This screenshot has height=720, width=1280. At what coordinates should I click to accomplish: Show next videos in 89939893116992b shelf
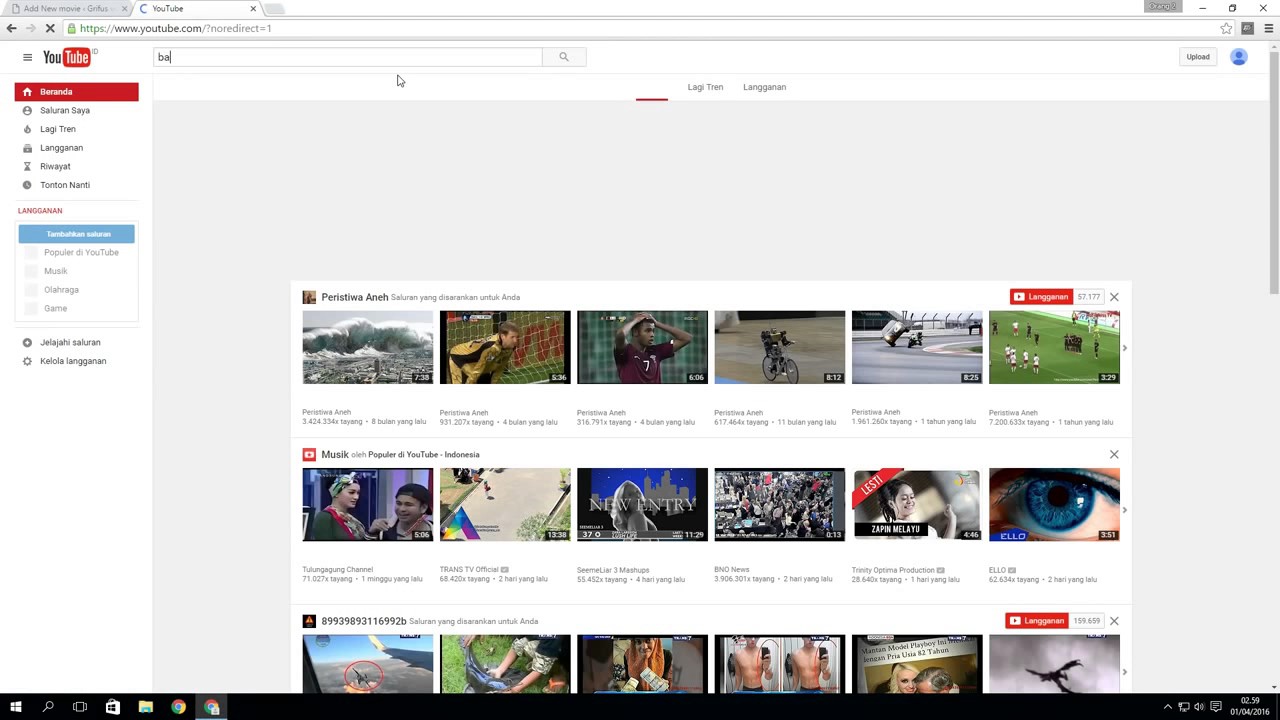coord(1125,672)
